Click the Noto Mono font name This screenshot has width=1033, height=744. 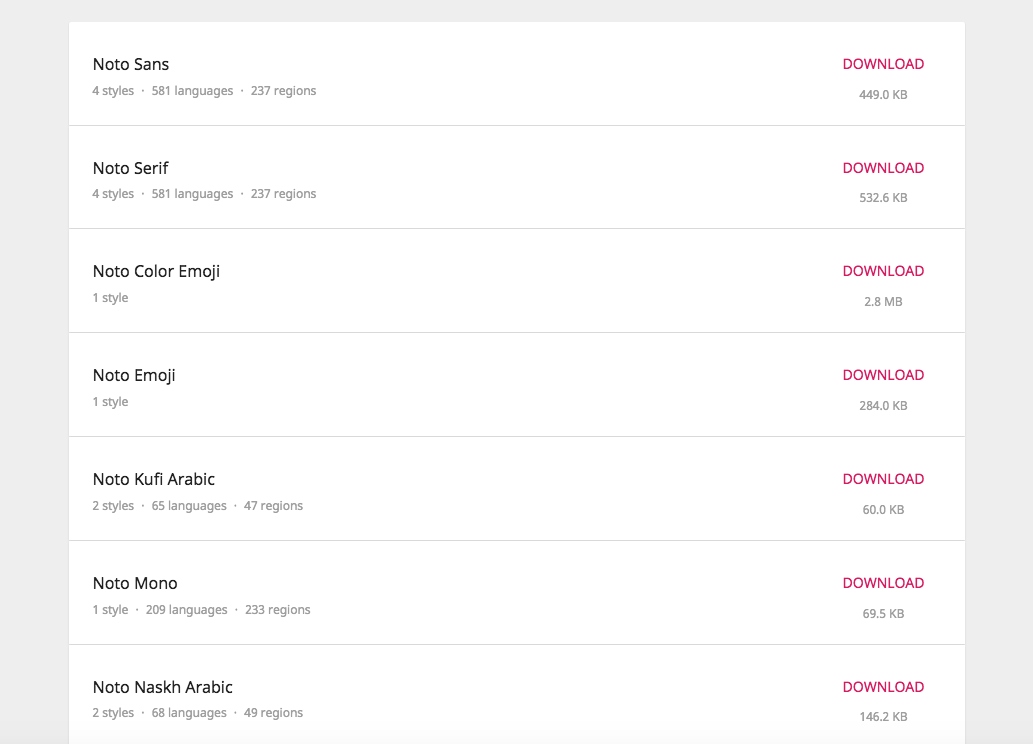135,583
